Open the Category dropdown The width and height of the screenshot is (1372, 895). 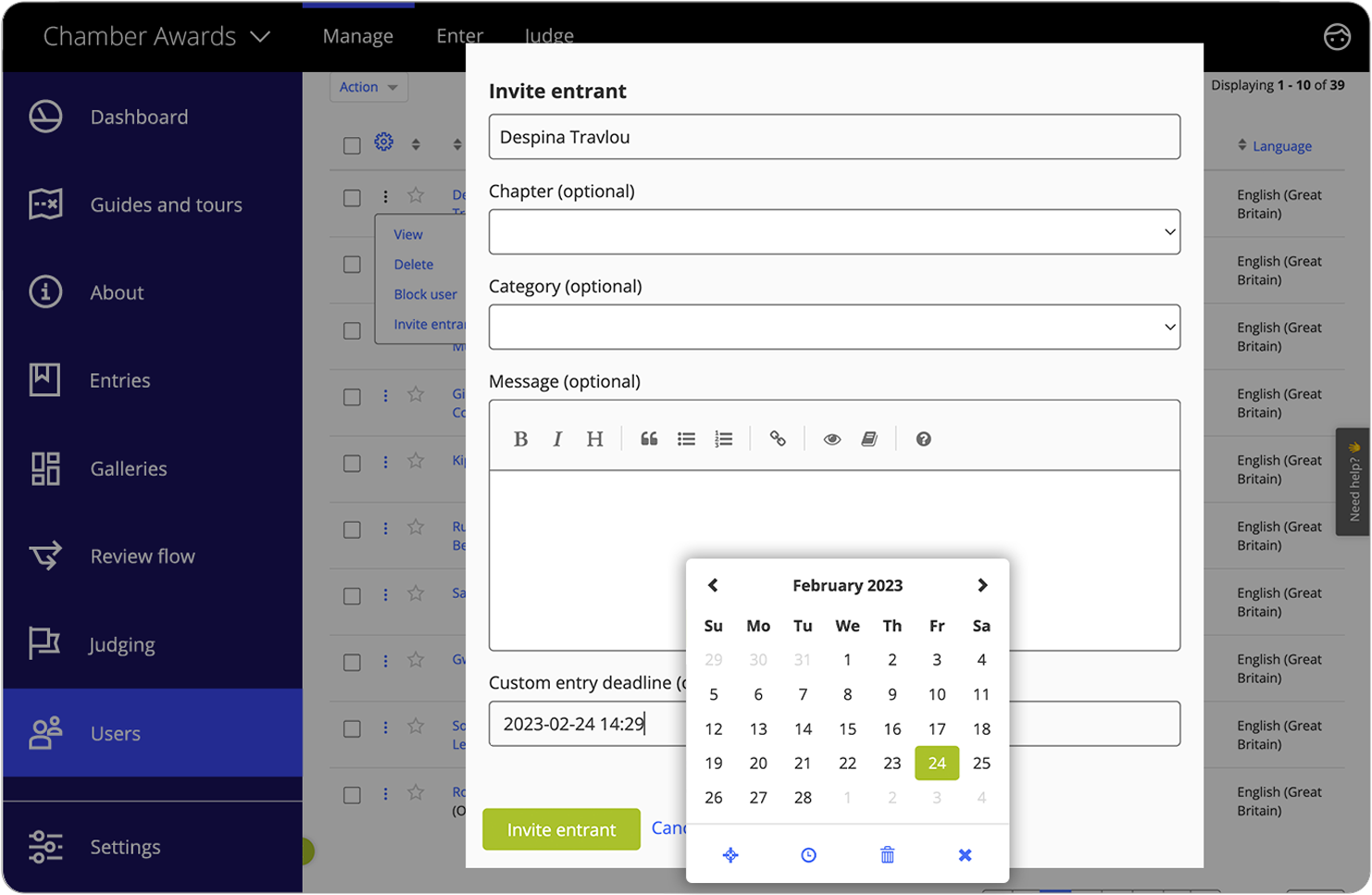[833, 327]
